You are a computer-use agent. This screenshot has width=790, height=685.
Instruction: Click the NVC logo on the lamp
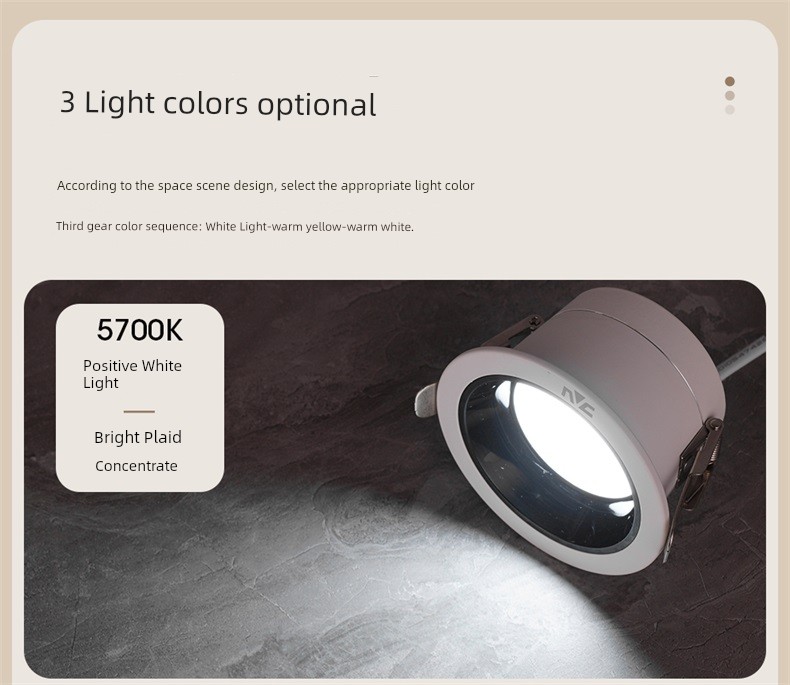(x=578, y=400)
